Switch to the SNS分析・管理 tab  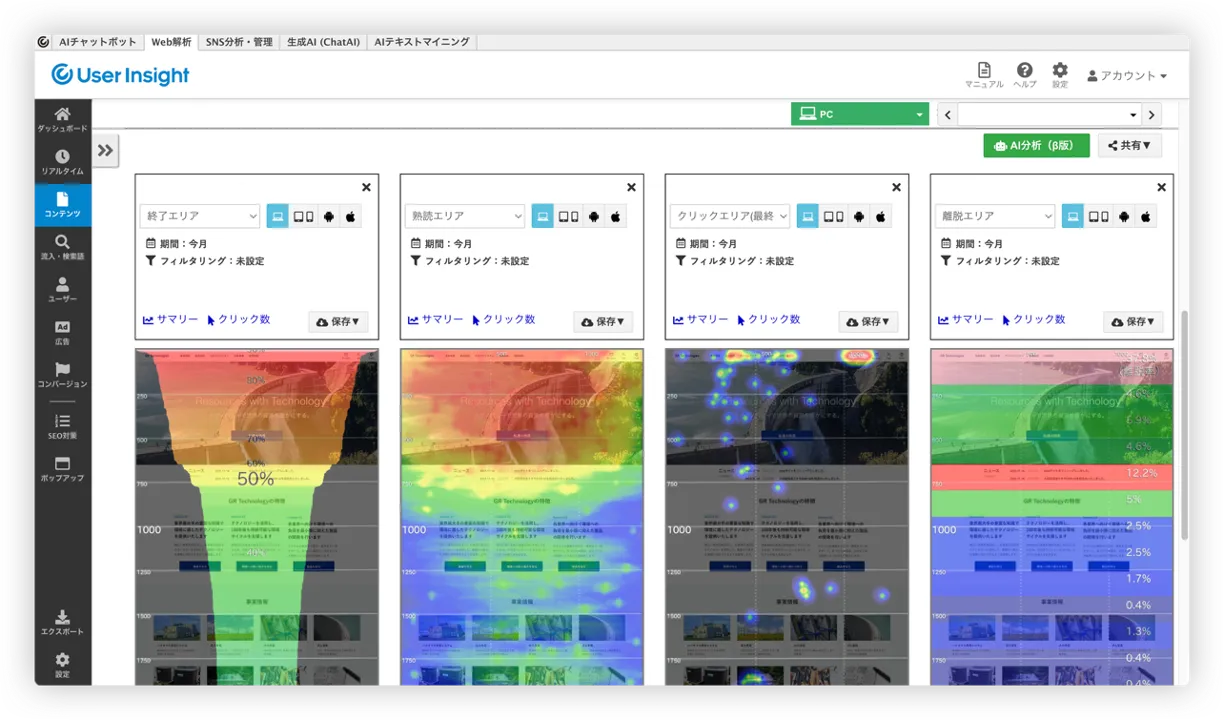pyautogui.click(x=238, y=42)
